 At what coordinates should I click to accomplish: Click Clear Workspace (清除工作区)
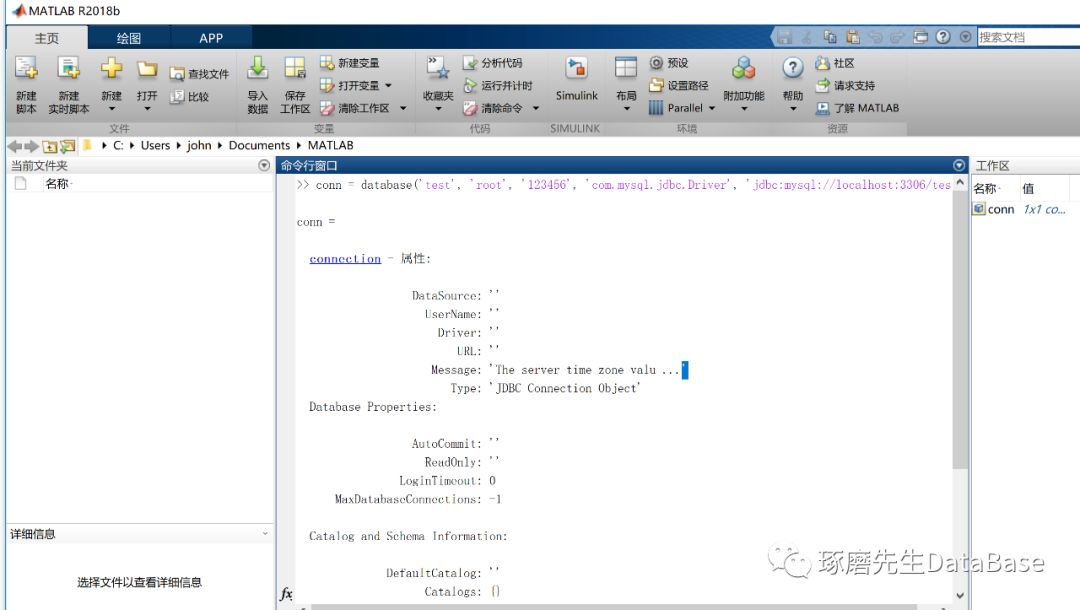pos(355,108)
